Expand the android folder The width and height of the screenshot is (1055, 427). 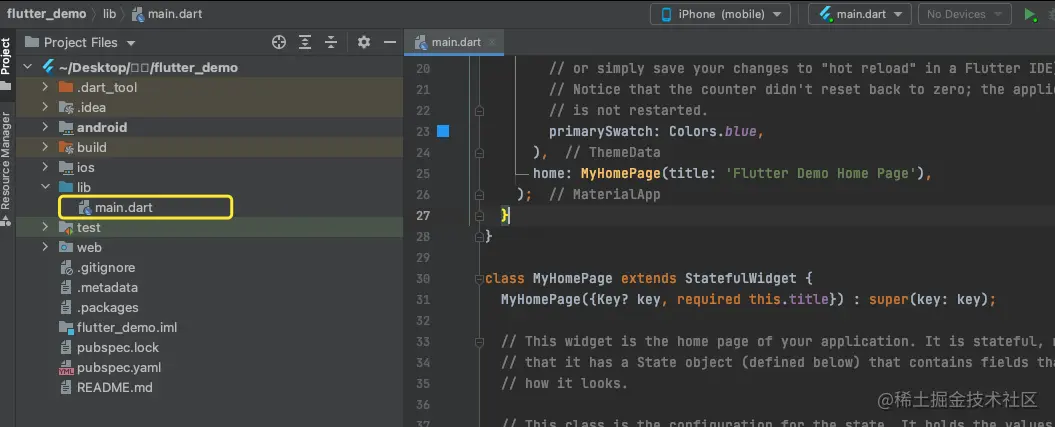45,127
